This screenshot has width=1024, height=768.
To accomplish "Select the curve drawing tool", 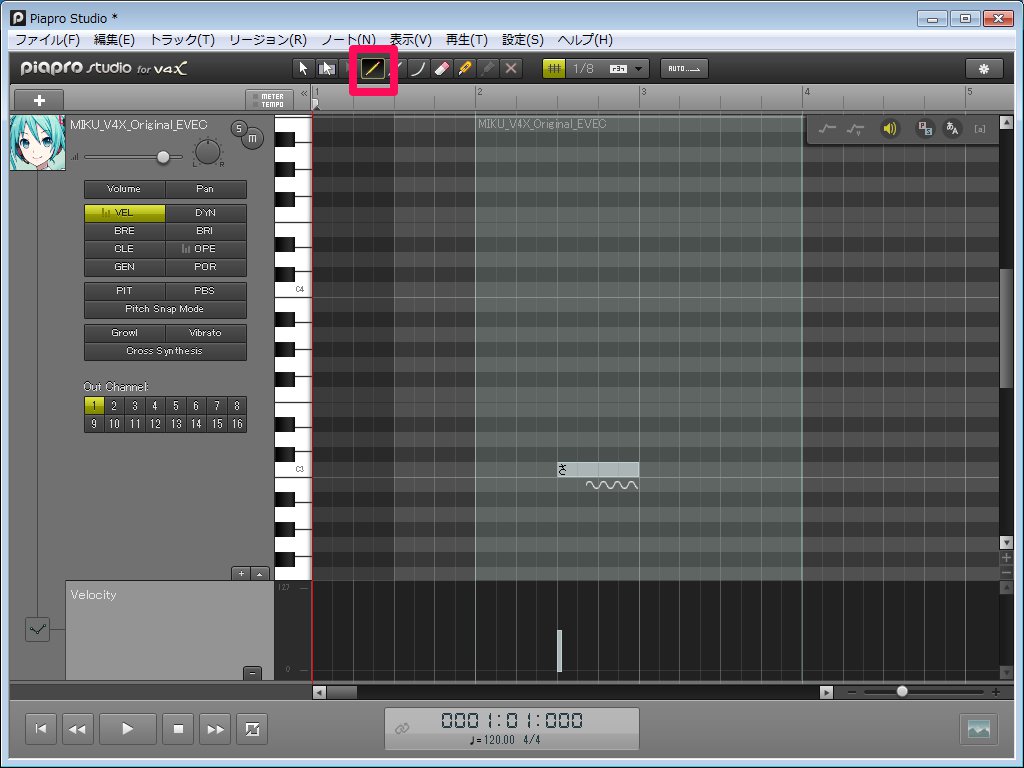I will (x=419, y=69).
